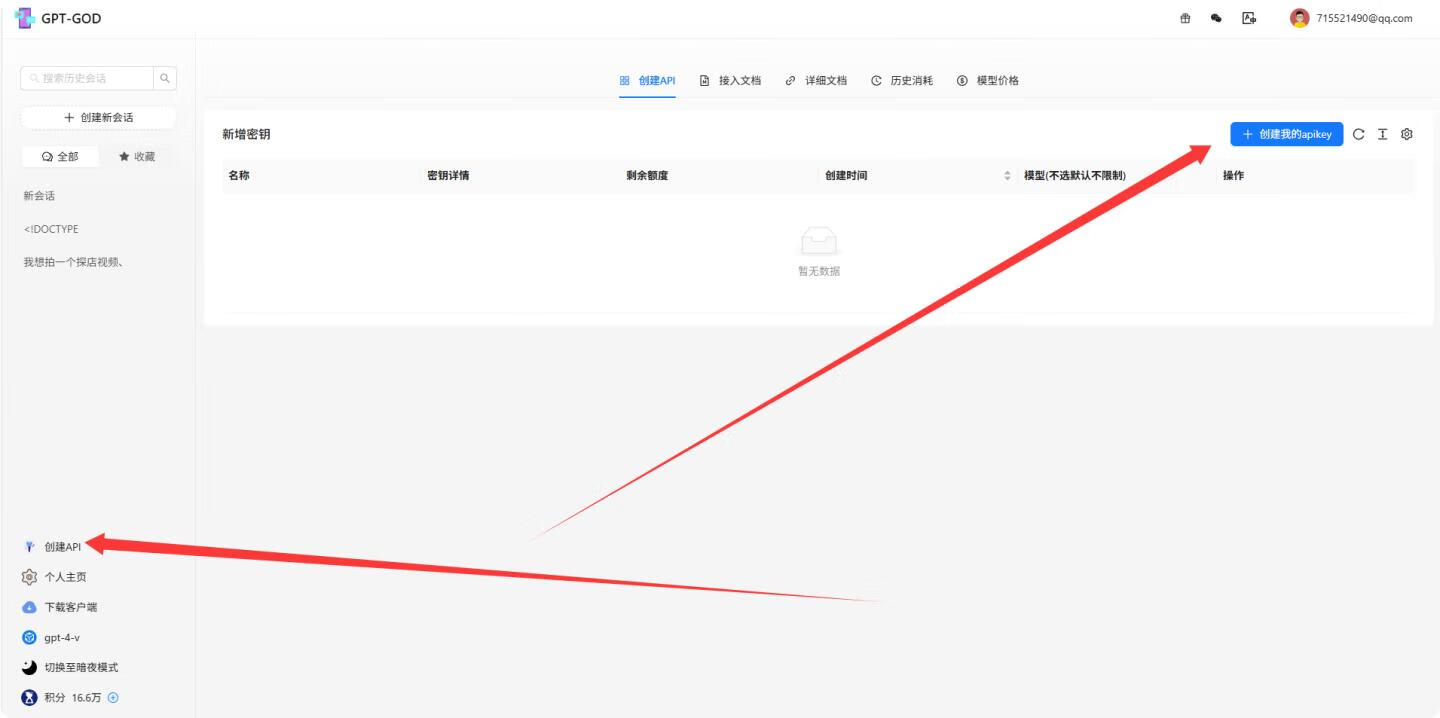Image resolution: width=1440 pixels, height=718 pixels.
Task: Switch to the 创建API top tab
Action: (648, 80)
